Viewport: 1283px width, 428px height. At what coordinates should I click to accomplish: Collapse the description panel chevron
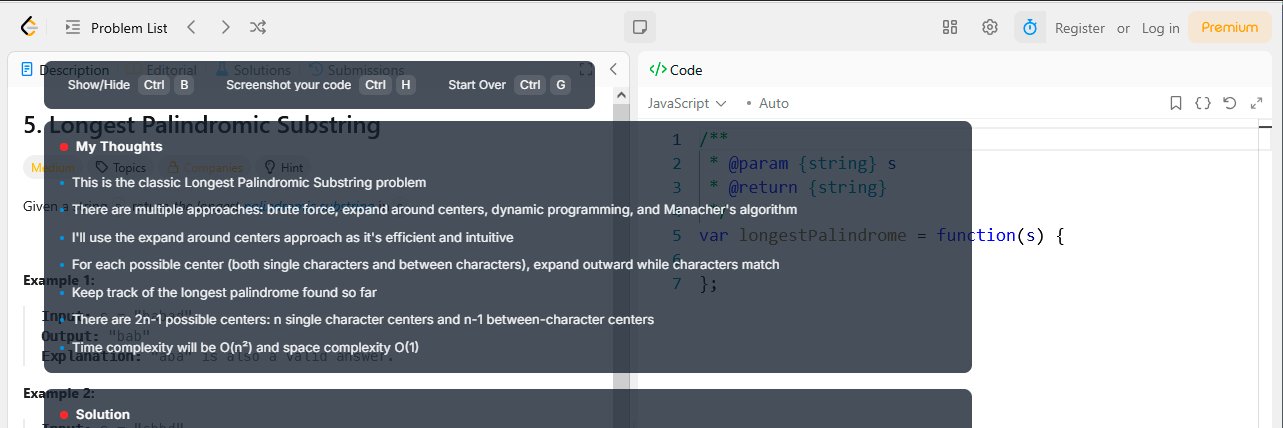pos(614,70)
